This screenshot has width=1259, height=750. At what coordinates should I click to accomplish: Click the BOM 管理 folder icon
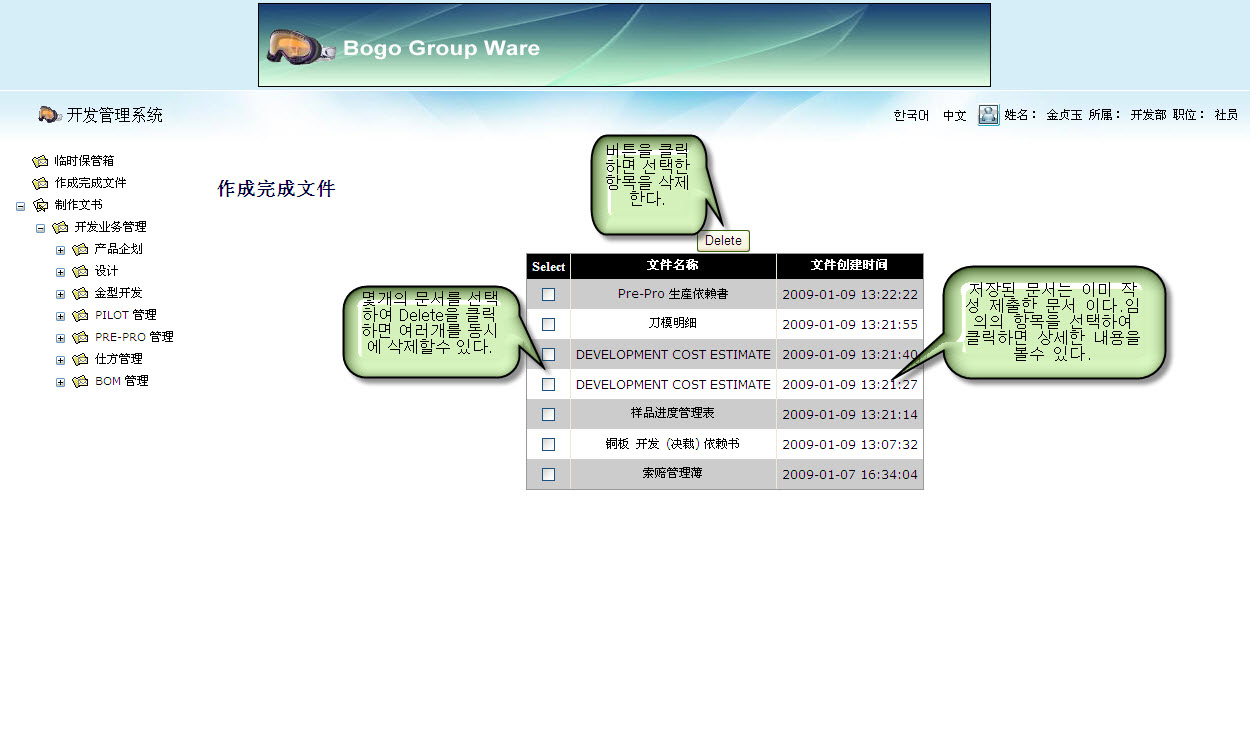[x=80, y=381]
